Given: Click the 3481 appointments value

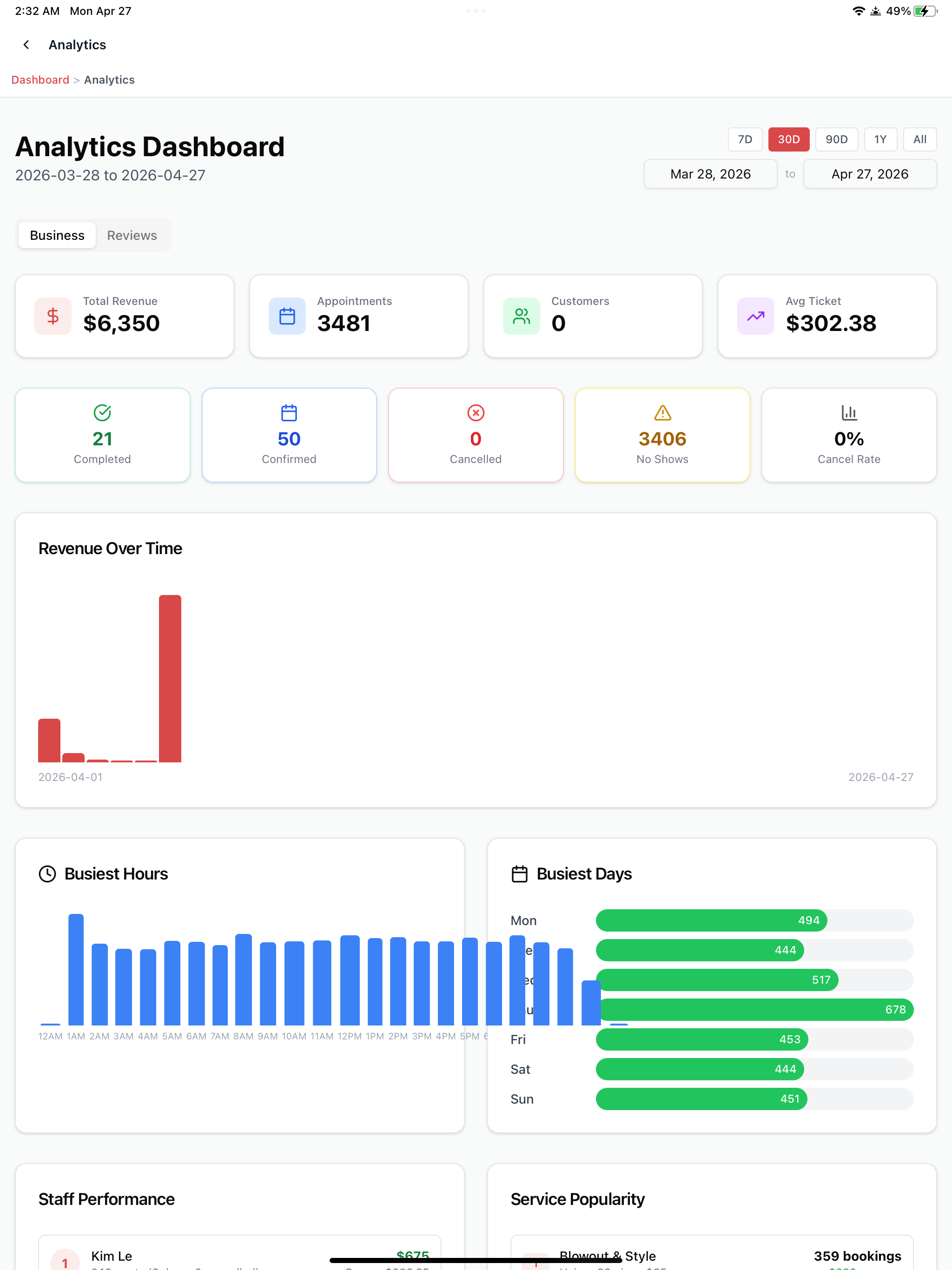Looking at the screenshot, I should [x=344, y=323].
